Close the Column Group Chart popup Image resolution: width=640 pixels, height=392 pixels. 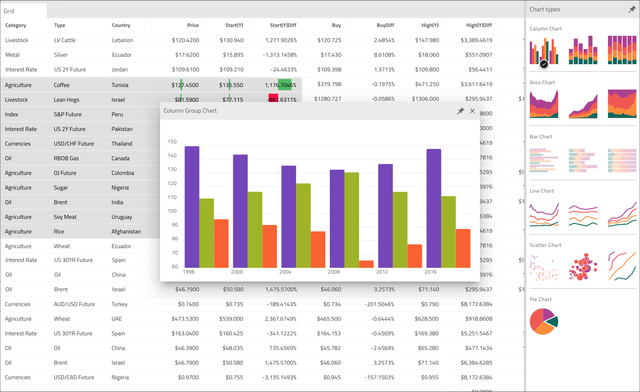click(472, 111)
